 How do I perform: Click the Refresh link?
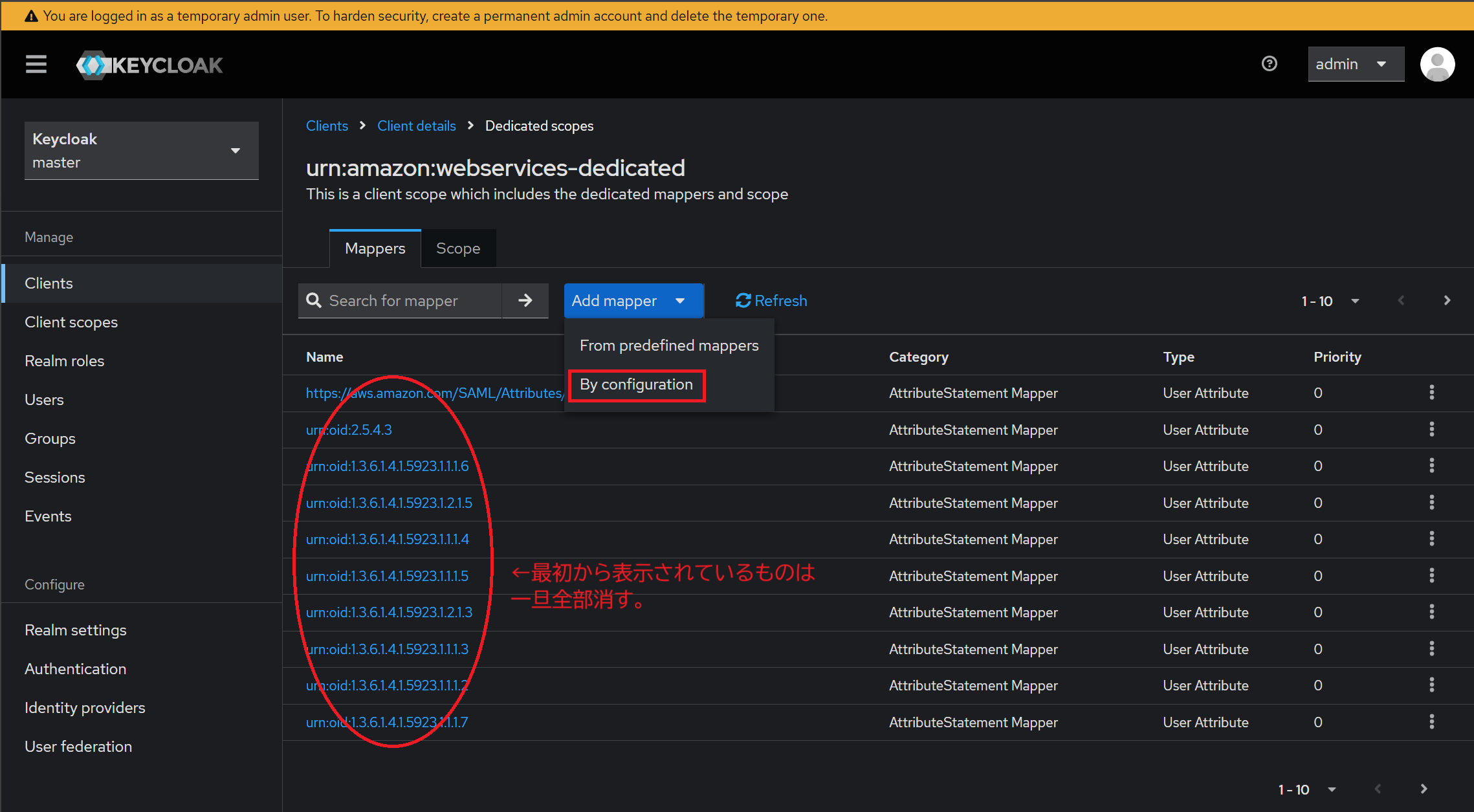(771, 300)
